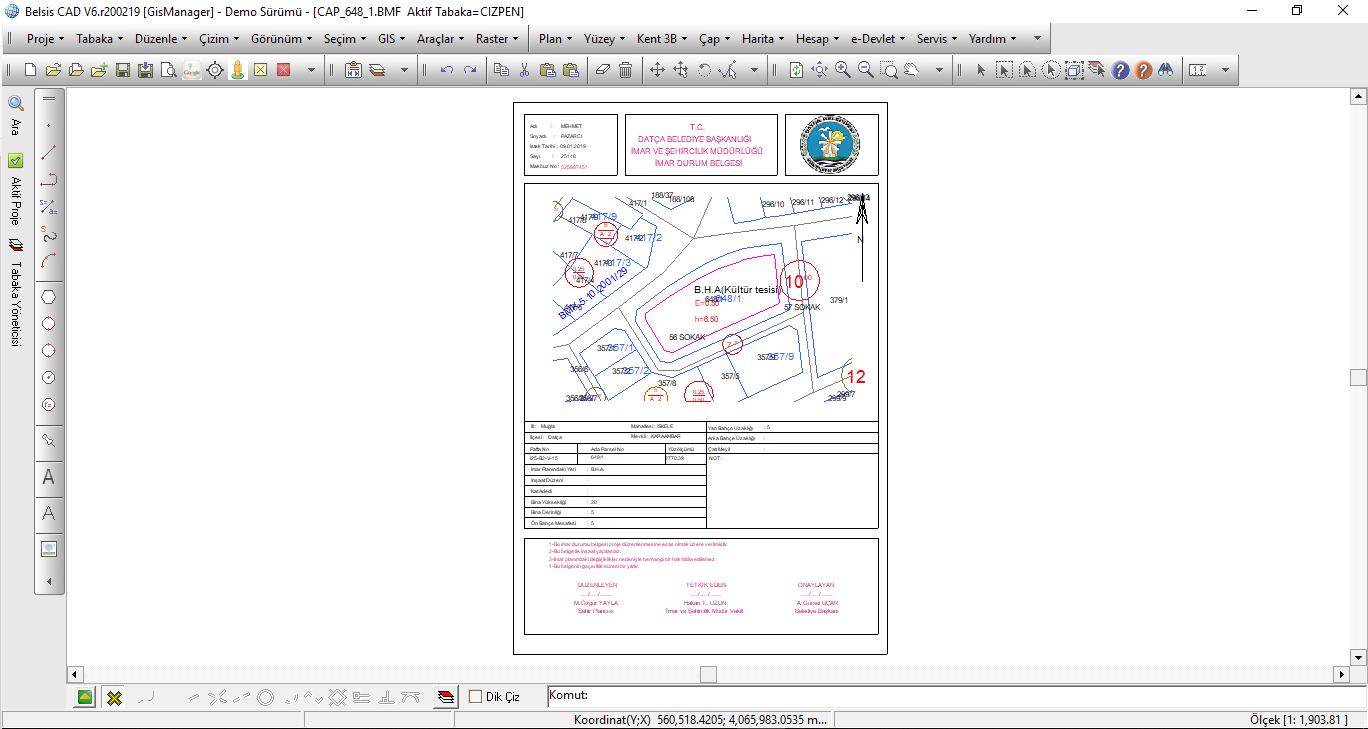Zoom out with the minus magnifier
1368x729 pixels.
click(x=865, y=70)
